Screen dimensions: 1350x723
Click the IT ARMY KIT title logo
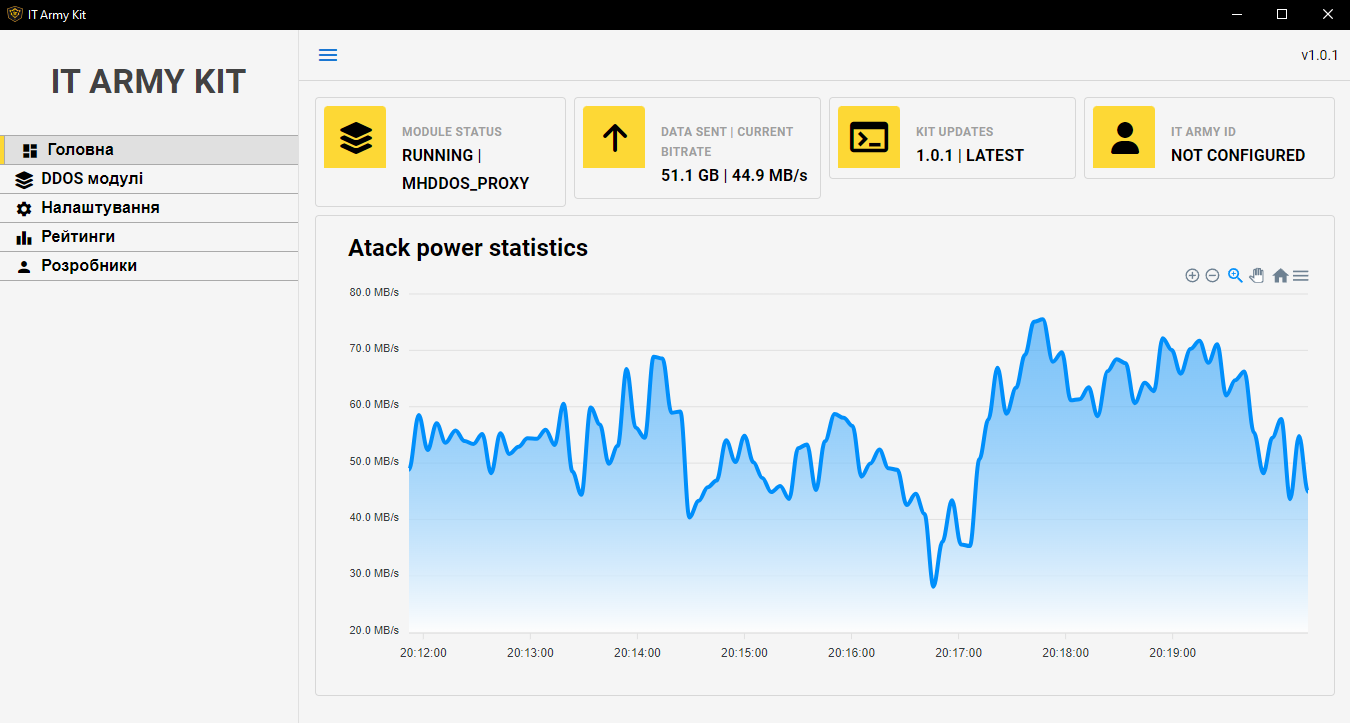pyautogui.click(x=147, y=82)
